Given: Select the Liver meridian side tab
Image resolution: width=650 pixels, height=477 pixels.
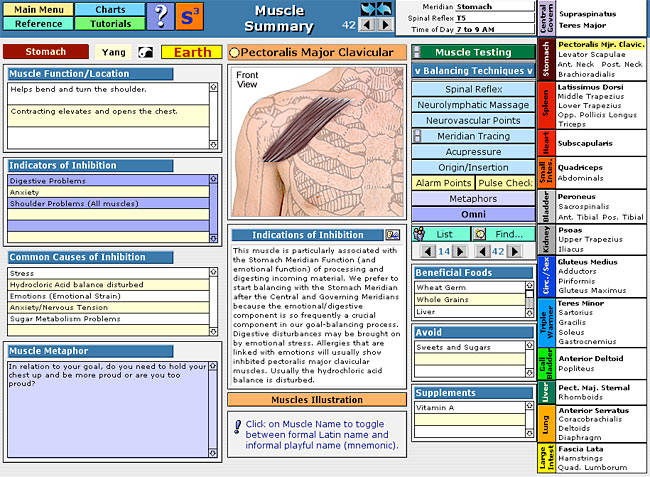Looking at the screenshot, I should pyautogui.click(x=546, y=392).
